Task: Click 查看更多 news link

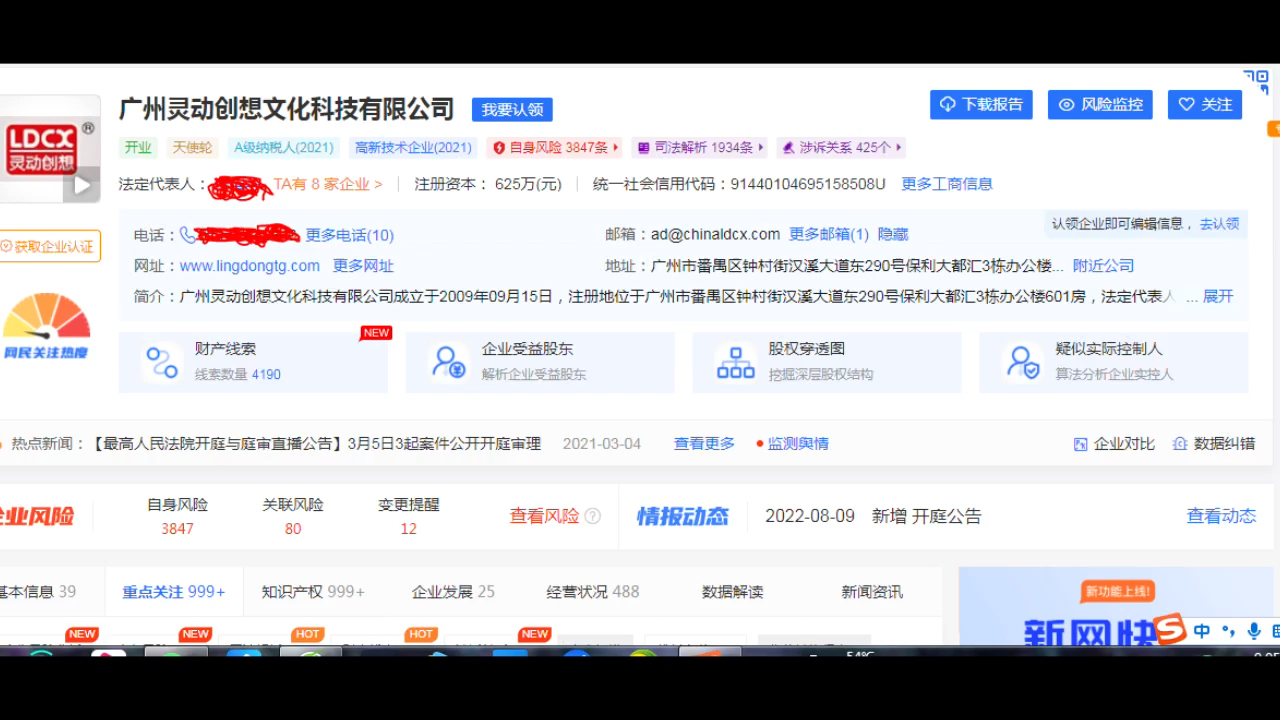Action: tap(704, 444)
